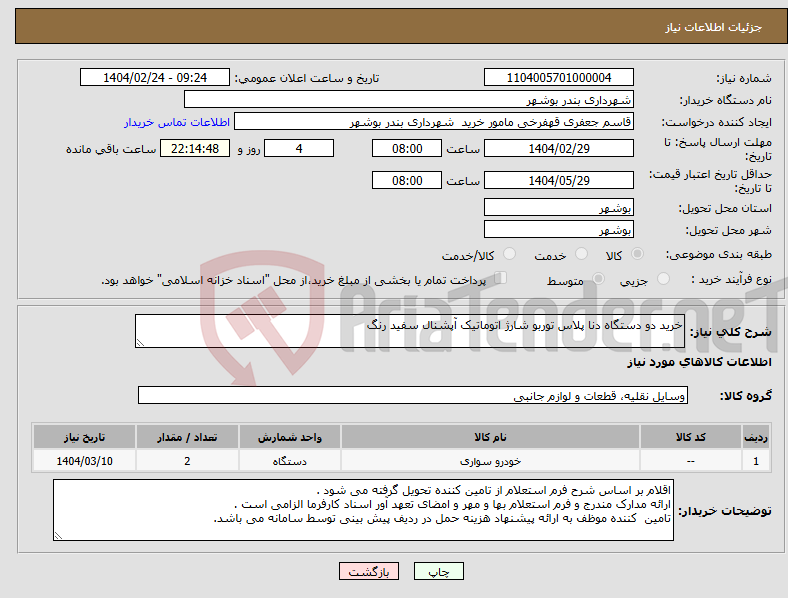Viewport: 788px width, 598px height.
Task: Click the واحد شمارش column header
Action: point(290,437)
